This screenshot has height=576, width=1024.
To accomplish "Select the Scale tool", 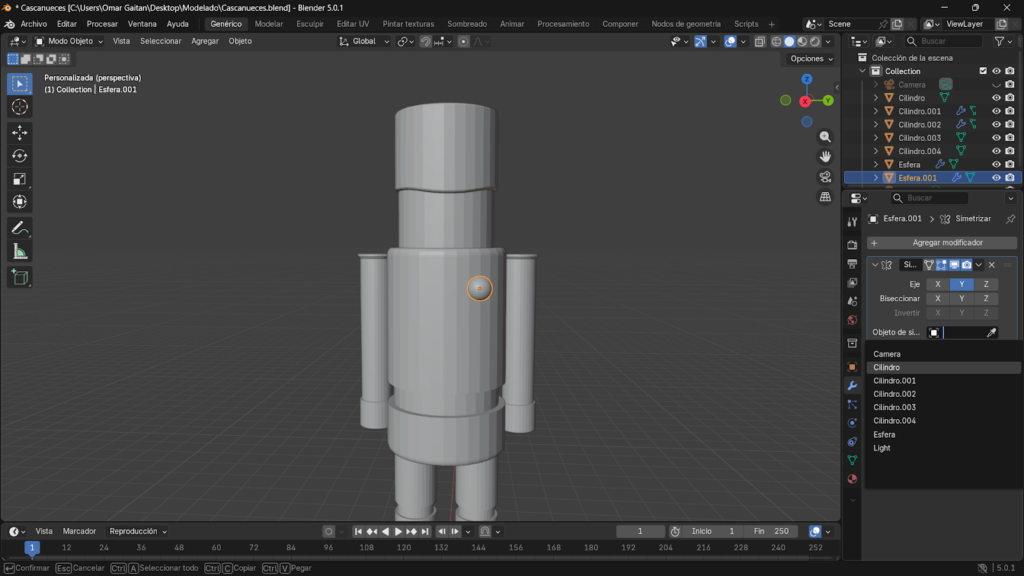I will (20, 178).
